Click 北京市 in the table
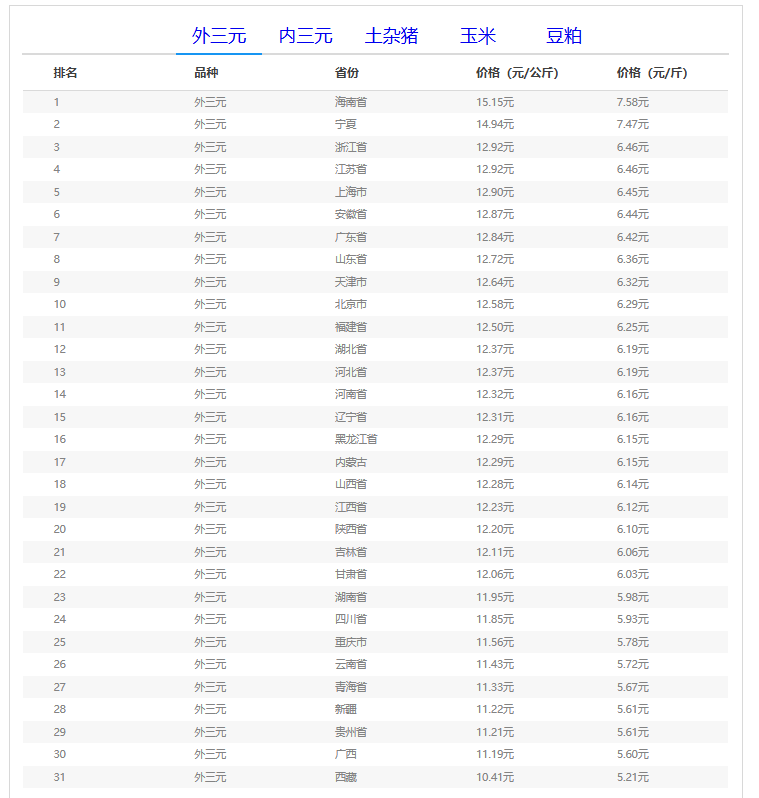The width and height of the screenshot is (759, 798). click(x=351, y=304)
